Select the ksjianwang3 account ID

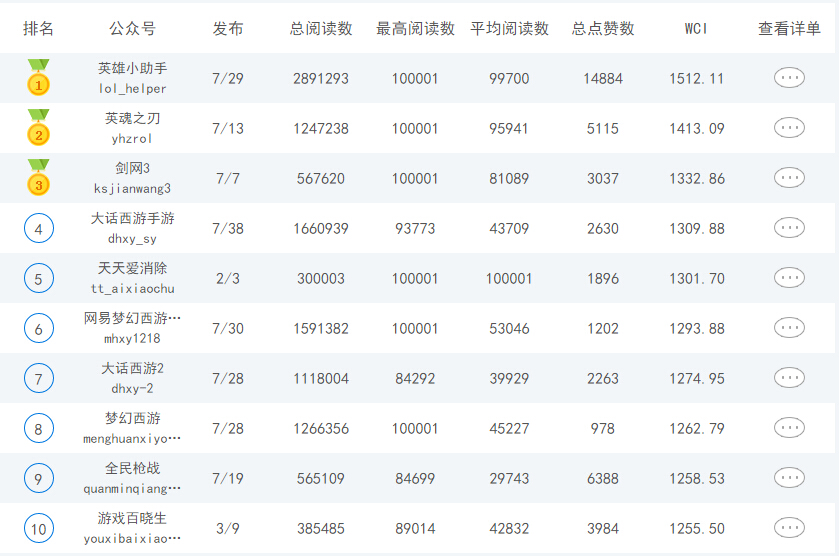pos(132,188)
